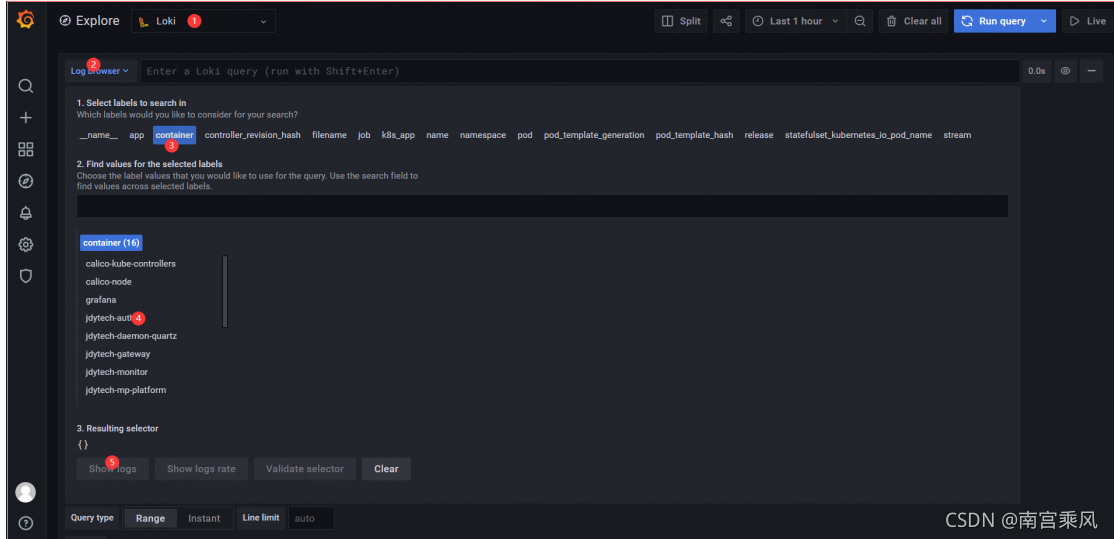The width and height of the screenshot is (1114, 539).
Task: Choose grafana container value
Action: click(x=101, y=300)
